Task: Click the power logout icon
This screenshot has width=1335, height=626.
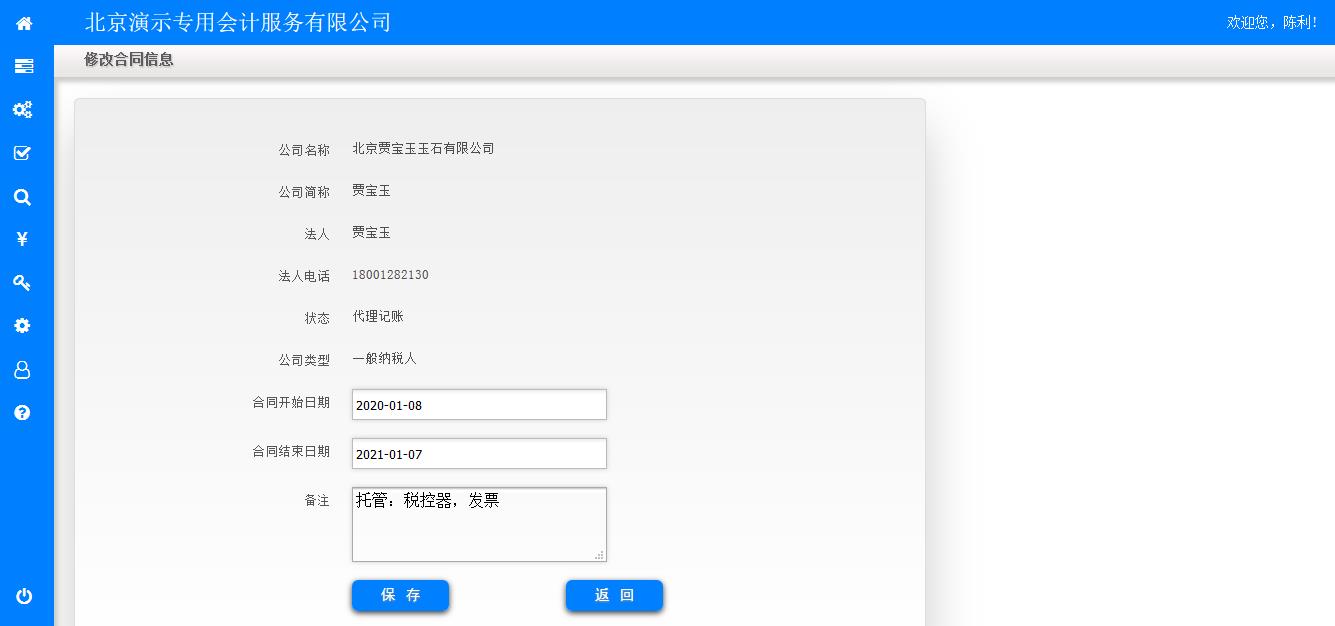Action: click(x=24, y=596)
